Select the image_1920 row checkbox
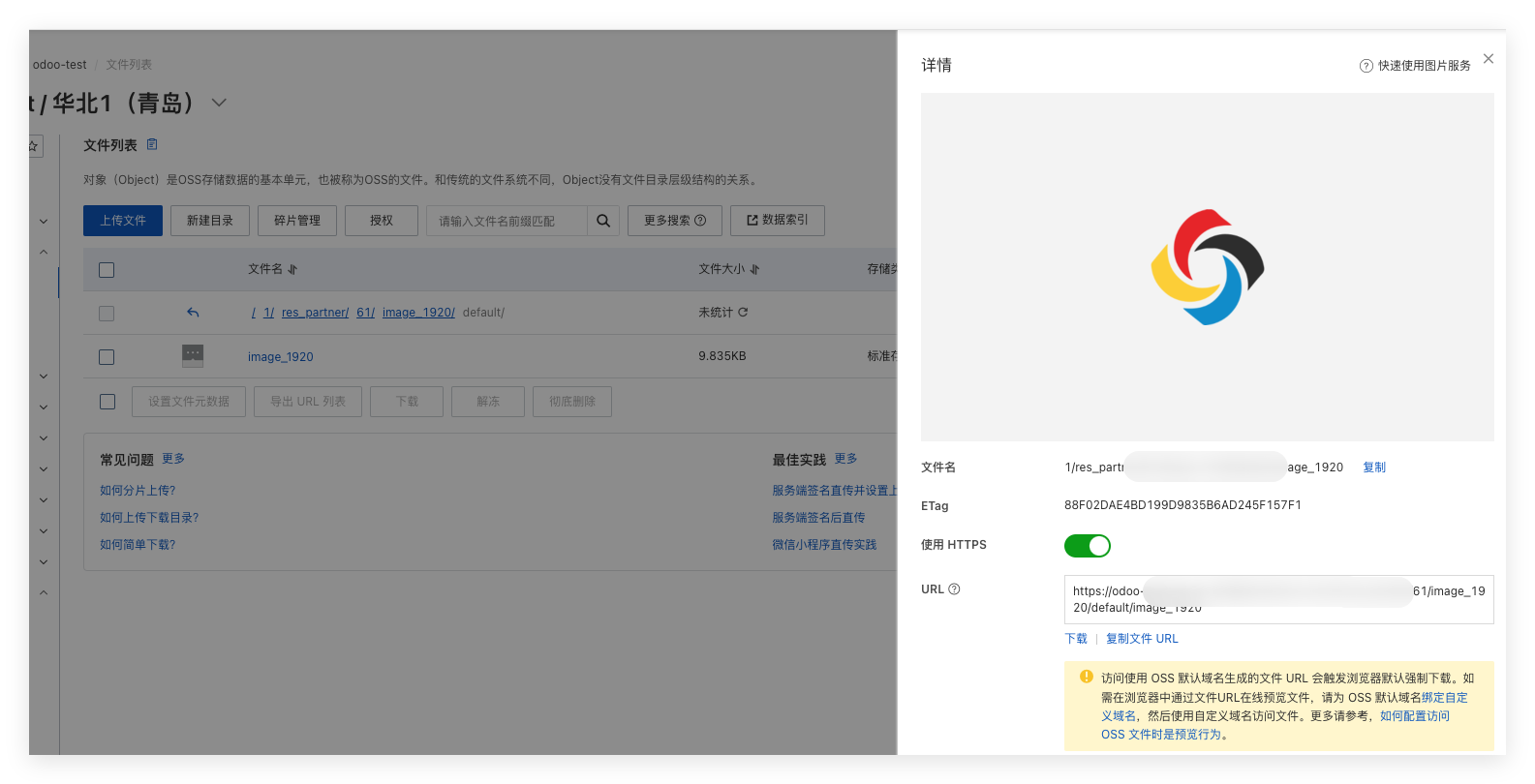 point(107,357)
